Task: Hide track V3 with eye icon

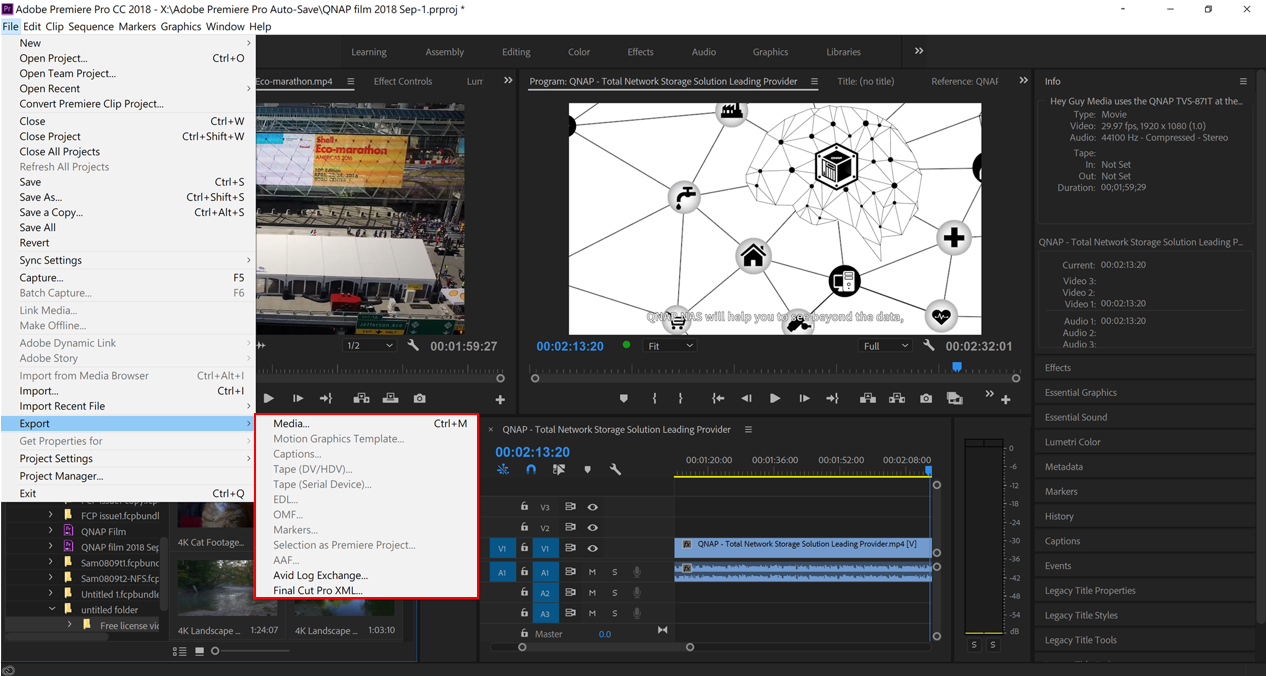Action: (x=592, y=507)
